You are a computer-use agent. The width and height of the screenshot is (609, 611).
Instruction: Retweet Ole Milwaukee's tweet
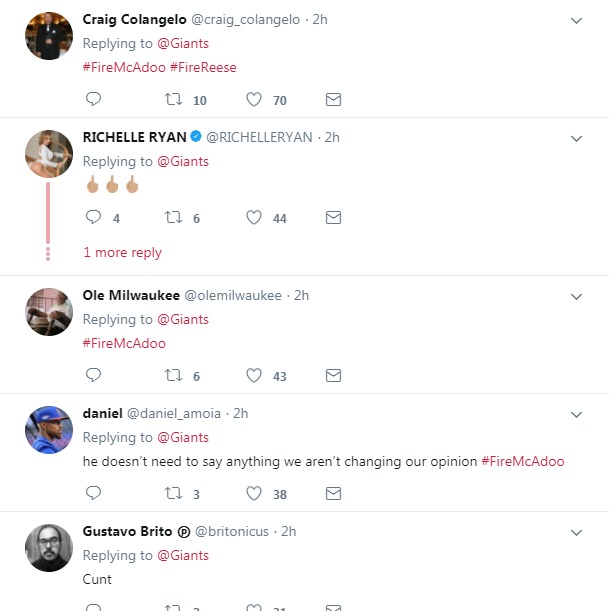(173, 376)
